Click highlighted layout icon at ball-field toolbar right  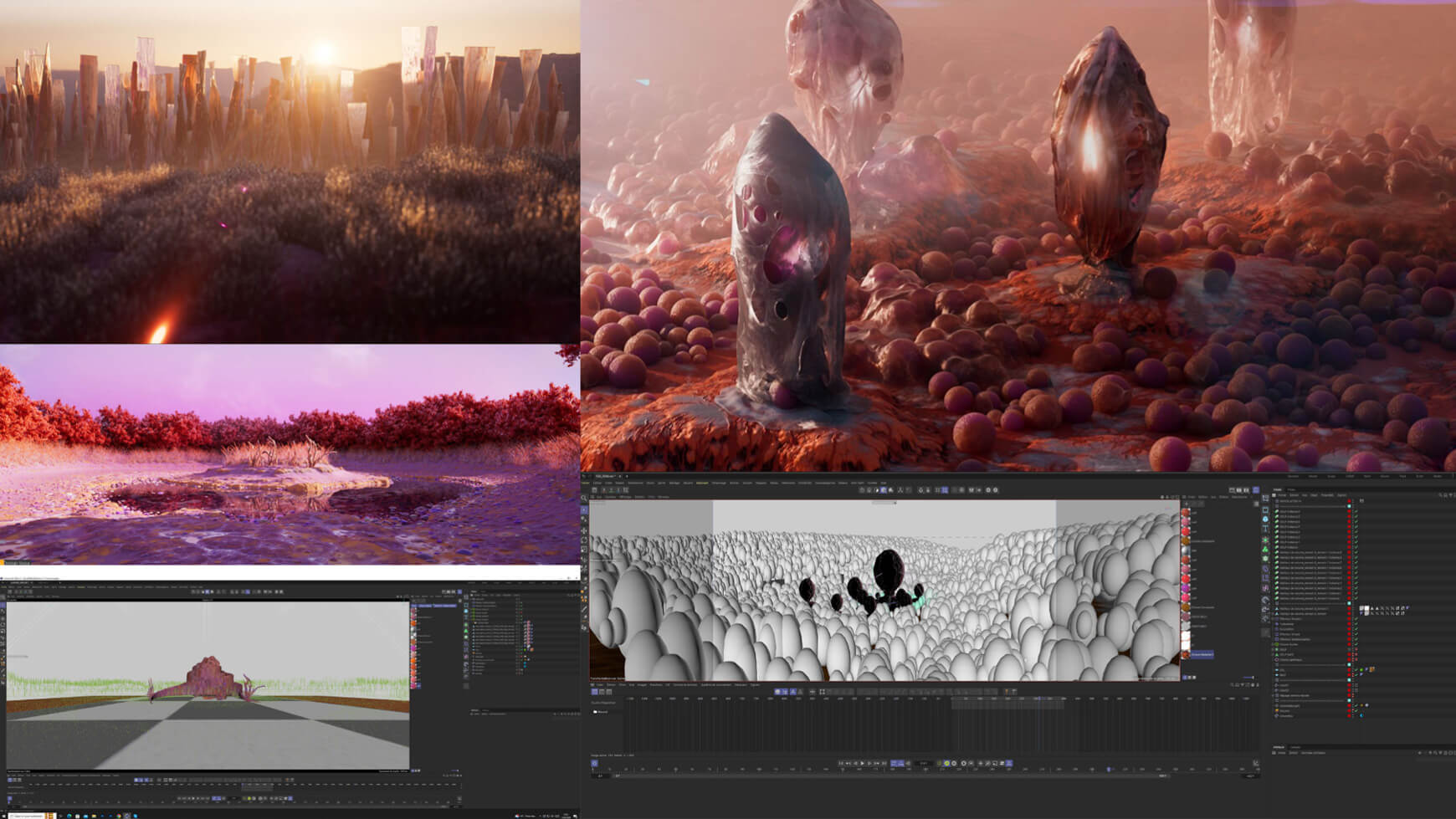coord(1256,489)
